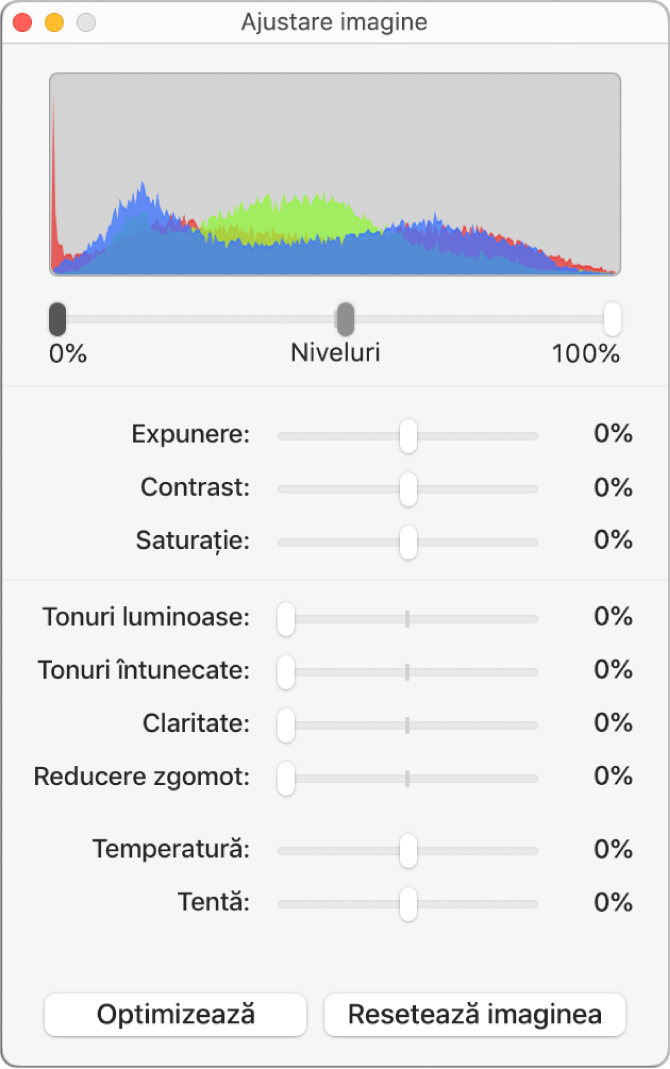Screen dimensions: 670x1069
Task: Click the 0% label under the histogram
Action: tap(67, 352)
